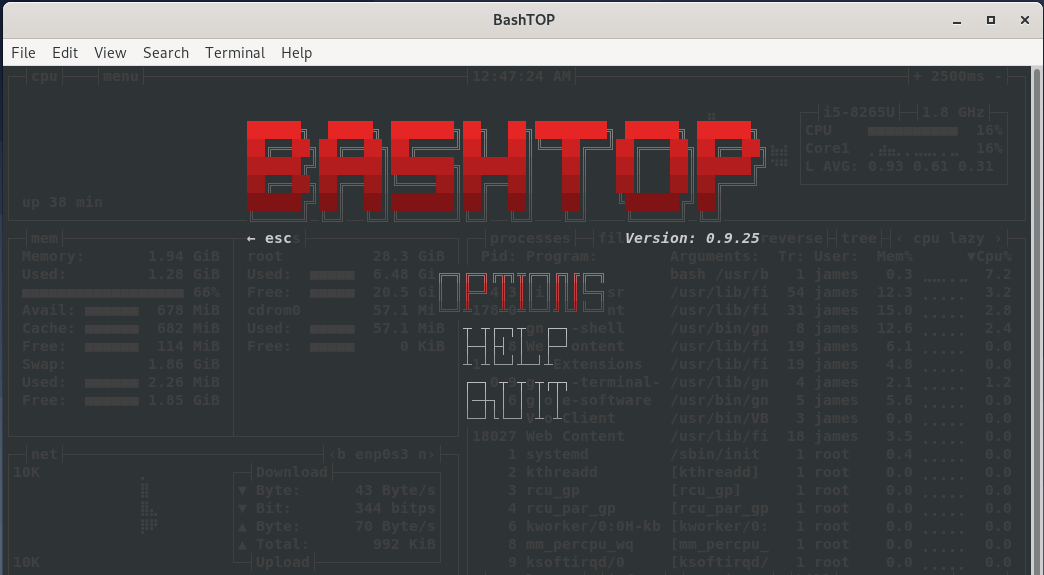Viewport: 1044px width, 575px height.
Task: Click the clock showing 12:47:24 AM
Action: (521, 77)
